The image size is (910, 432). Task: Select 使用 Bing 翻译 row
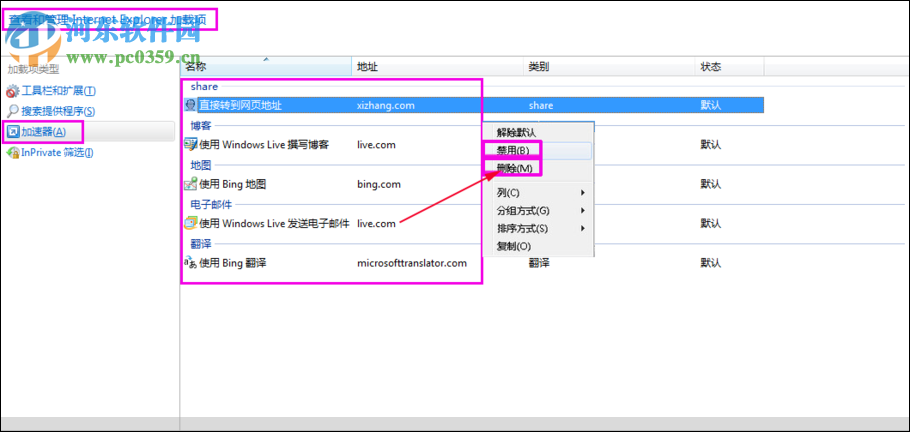click(x=472, y=263)
